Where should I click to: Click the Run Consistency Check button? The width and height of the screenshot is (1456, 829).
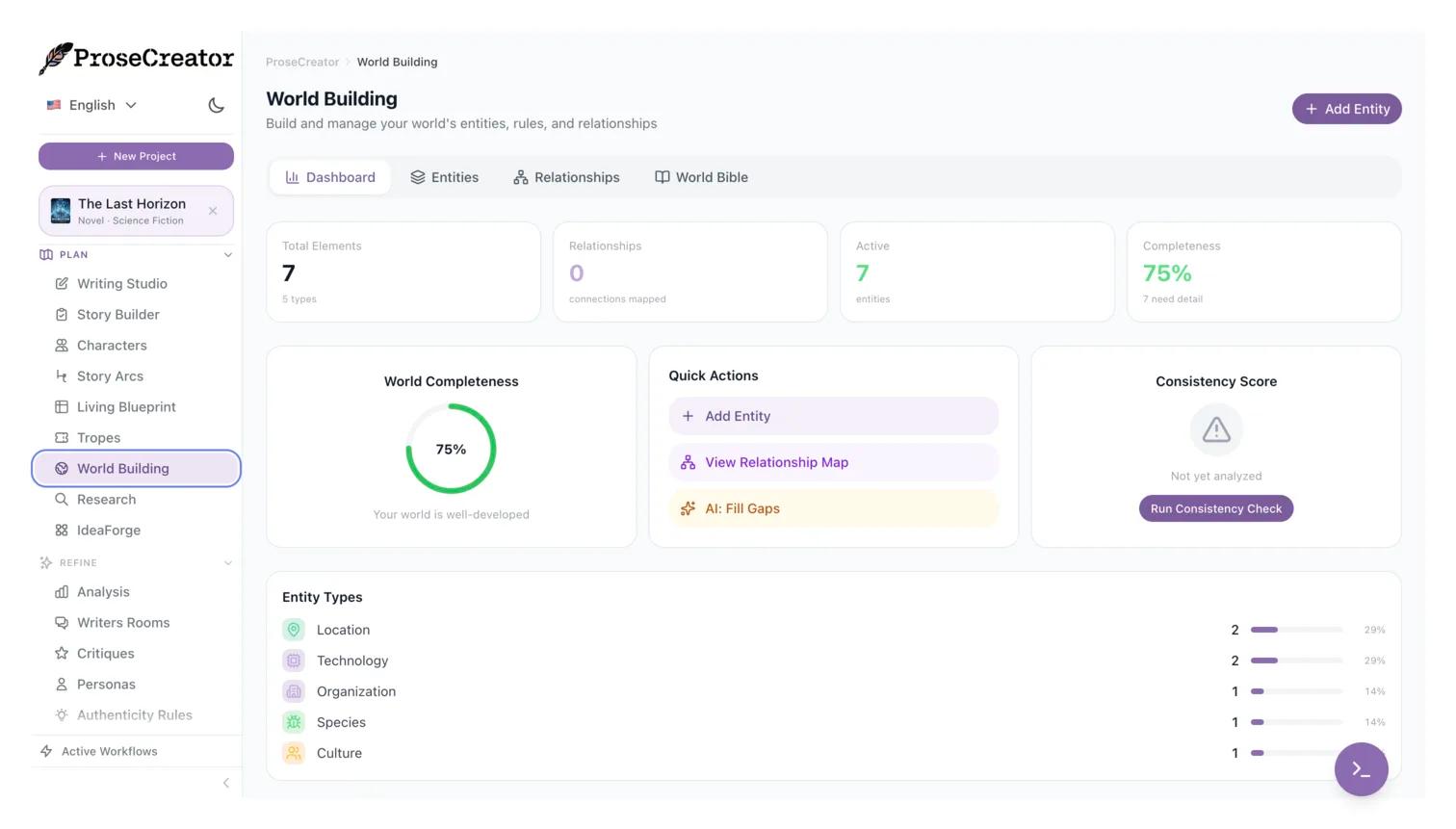pos(1215,508)
